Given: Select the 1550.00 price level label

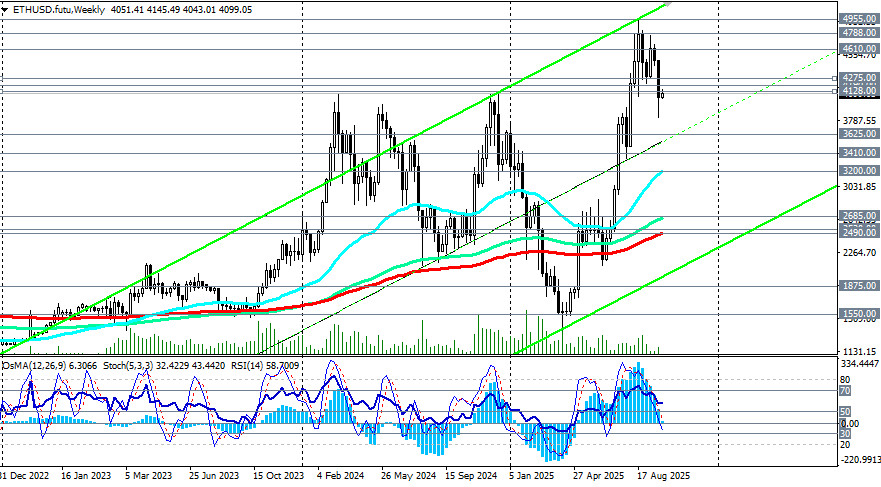Looking at the screenshot, I should [x=859, y=313].
